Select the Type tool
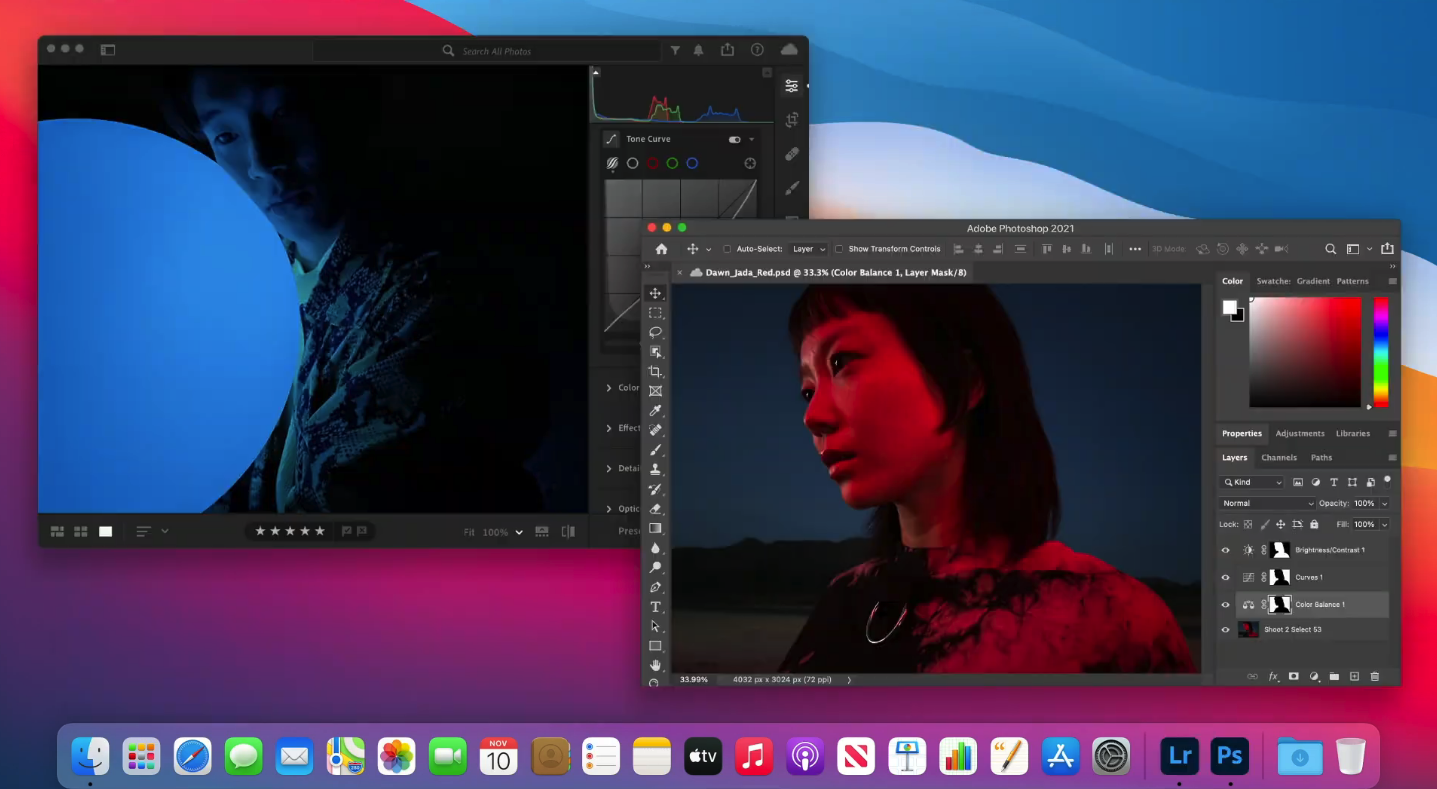This screenshot has width=1437, height=789. 656,607
